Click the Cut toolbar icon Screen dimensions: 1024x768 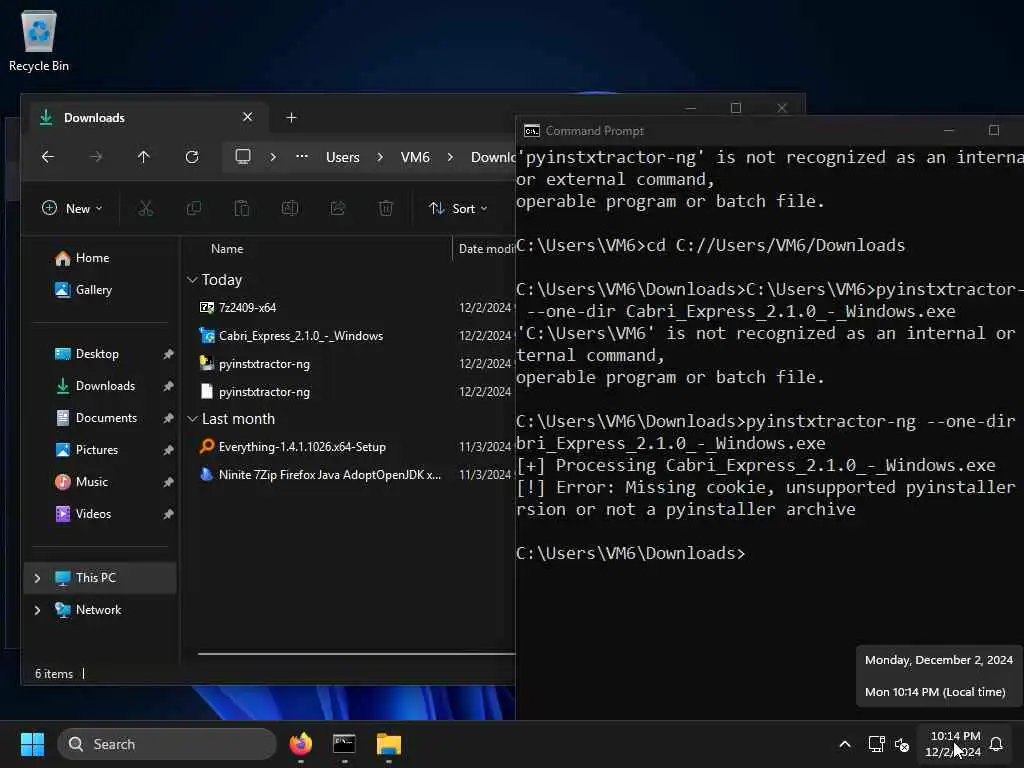tap(146, 208)
